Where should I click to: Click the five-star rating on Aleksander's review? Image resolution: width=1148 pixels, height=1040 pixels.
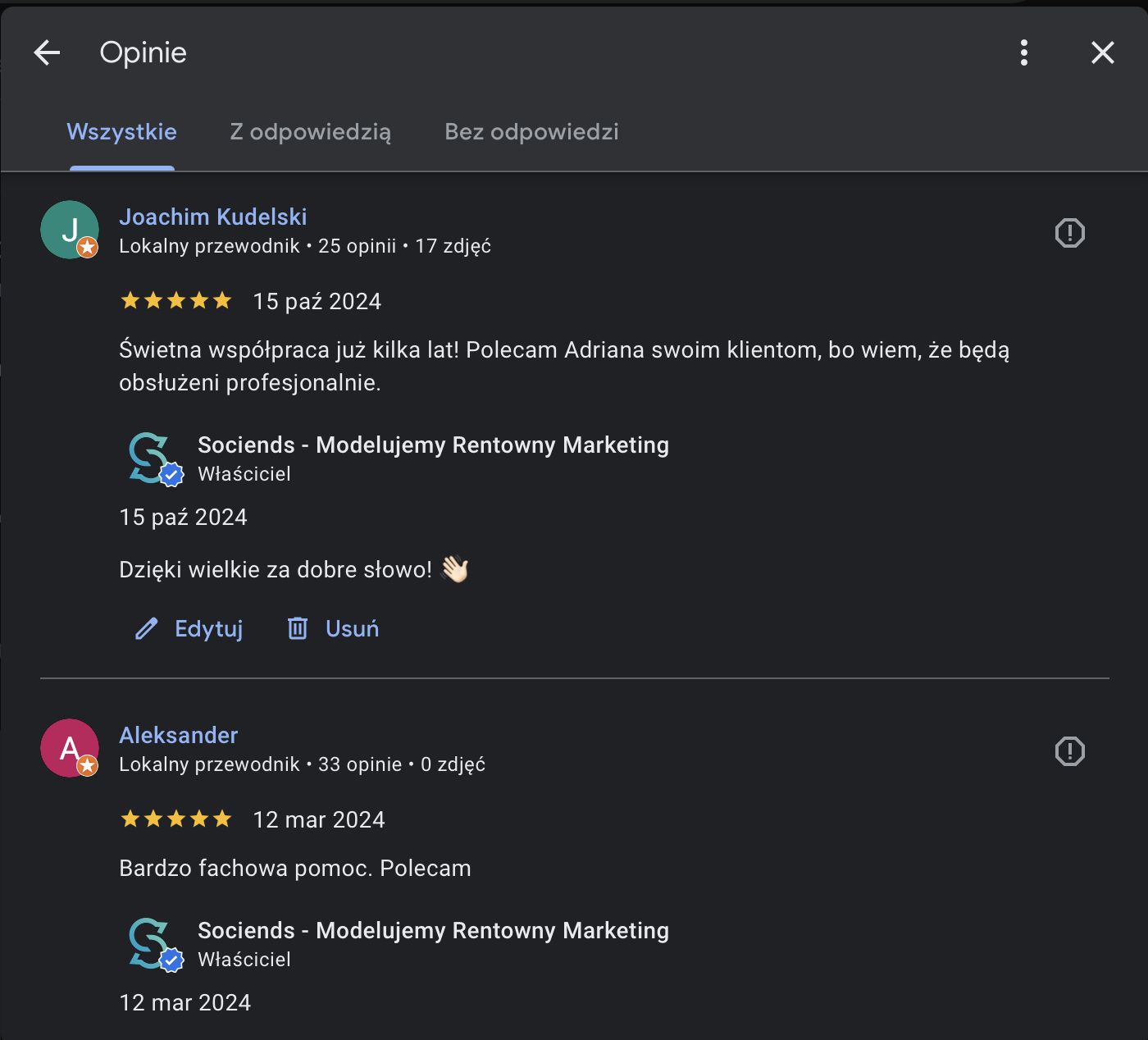pyautogui.click(x=176, y=819)
